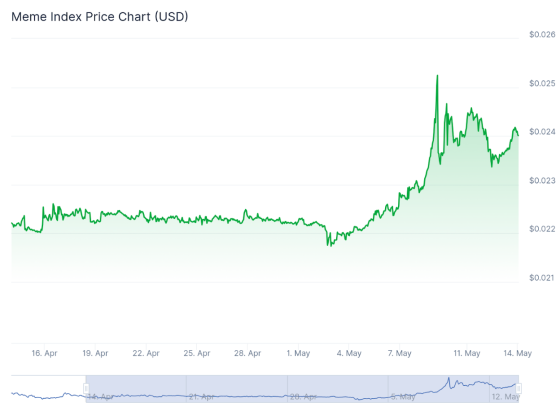
Task: Click the $0.024 price axis label
Action: click(x=542, y=132)
